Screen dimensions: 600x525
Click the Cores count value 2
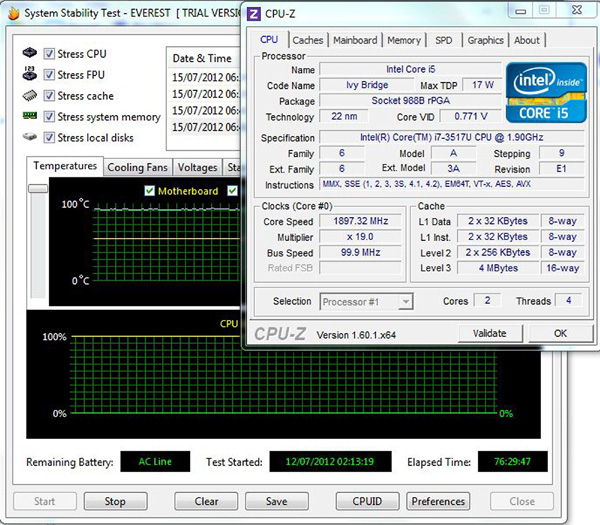point(488,300)
